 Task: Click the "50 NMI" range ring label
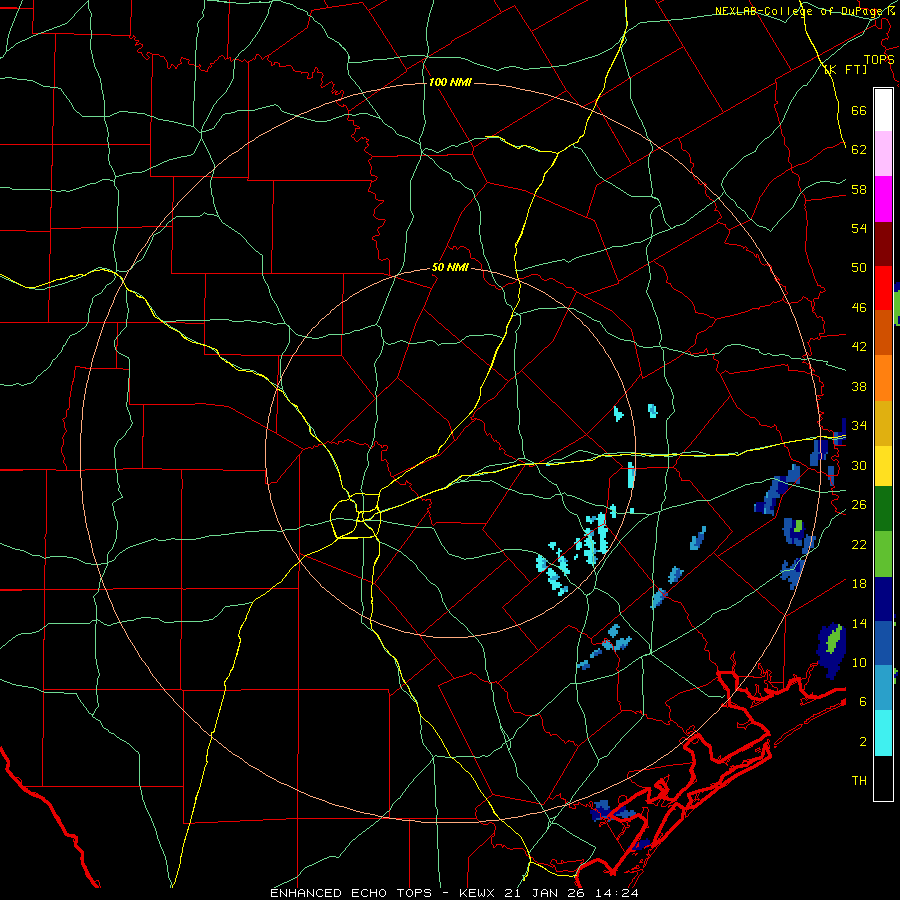click(451, 267)
